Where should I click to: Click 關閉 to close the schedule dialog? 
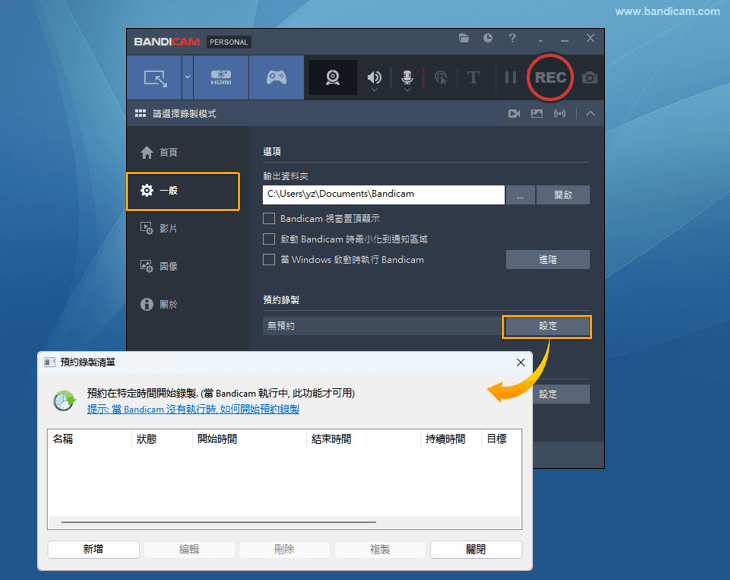(476, 549)
